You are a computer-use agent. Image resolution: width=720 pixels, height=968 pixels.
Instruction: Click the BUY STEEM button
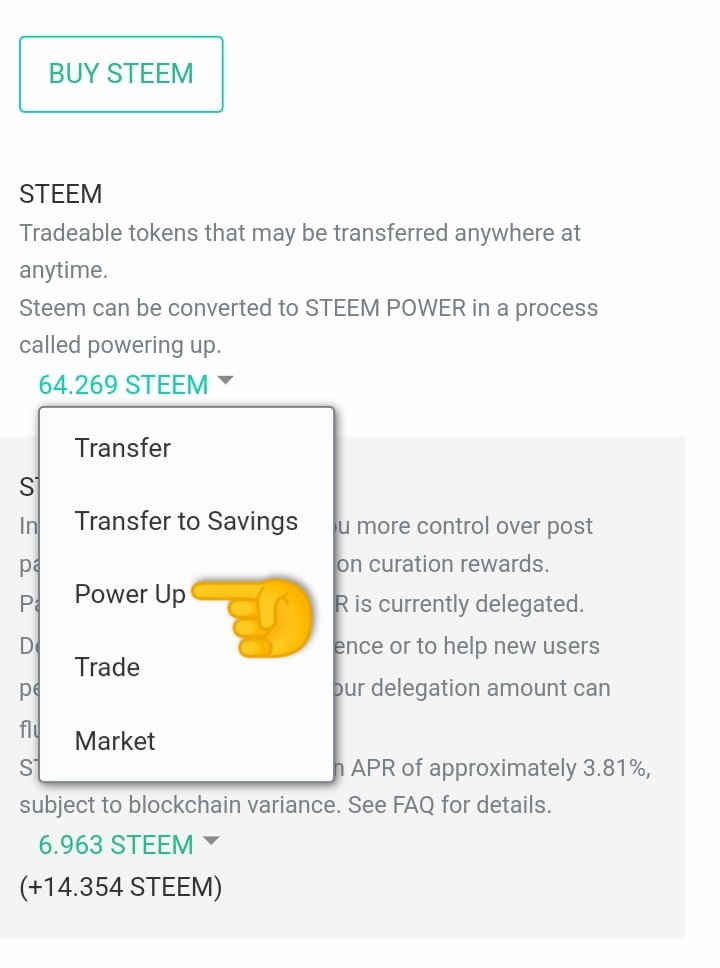[121, 74]
